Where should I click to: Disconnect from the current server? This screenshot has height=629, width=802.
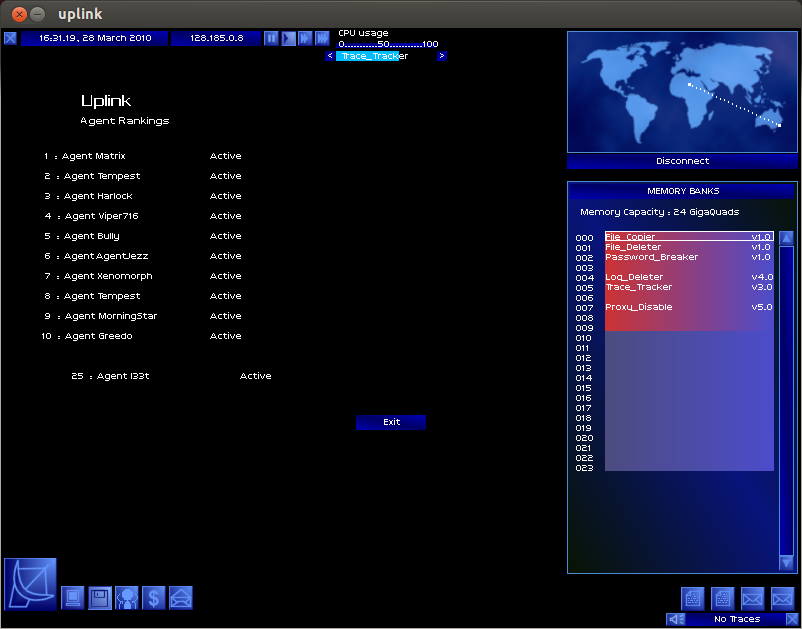(682, 161)
